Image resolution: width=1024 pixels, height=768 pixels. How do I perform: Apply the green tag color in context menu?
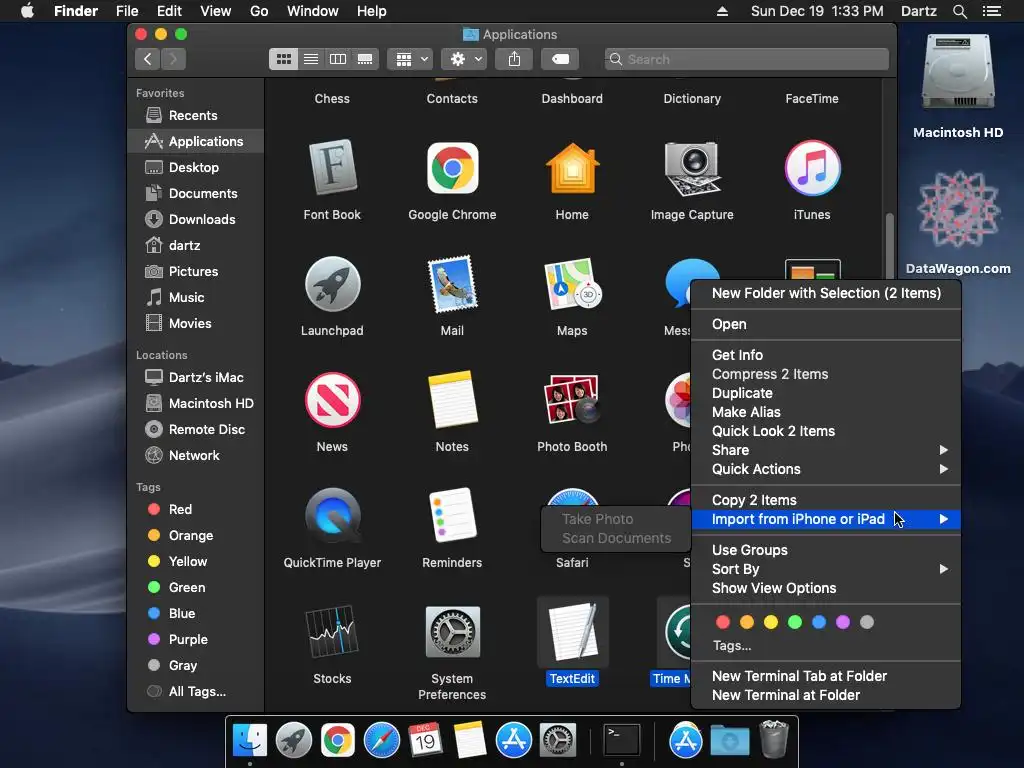pos(795,622)
